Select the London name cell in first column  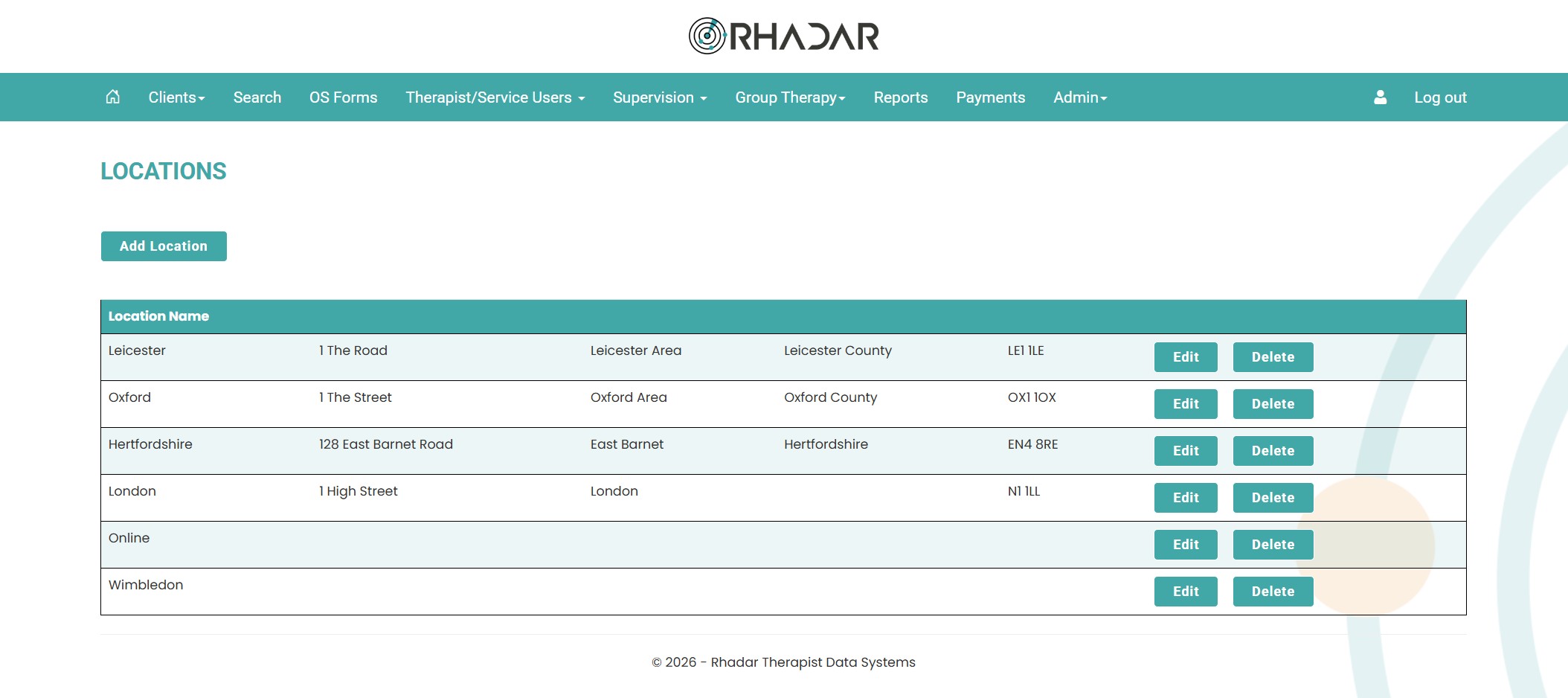tap(132, 491)
